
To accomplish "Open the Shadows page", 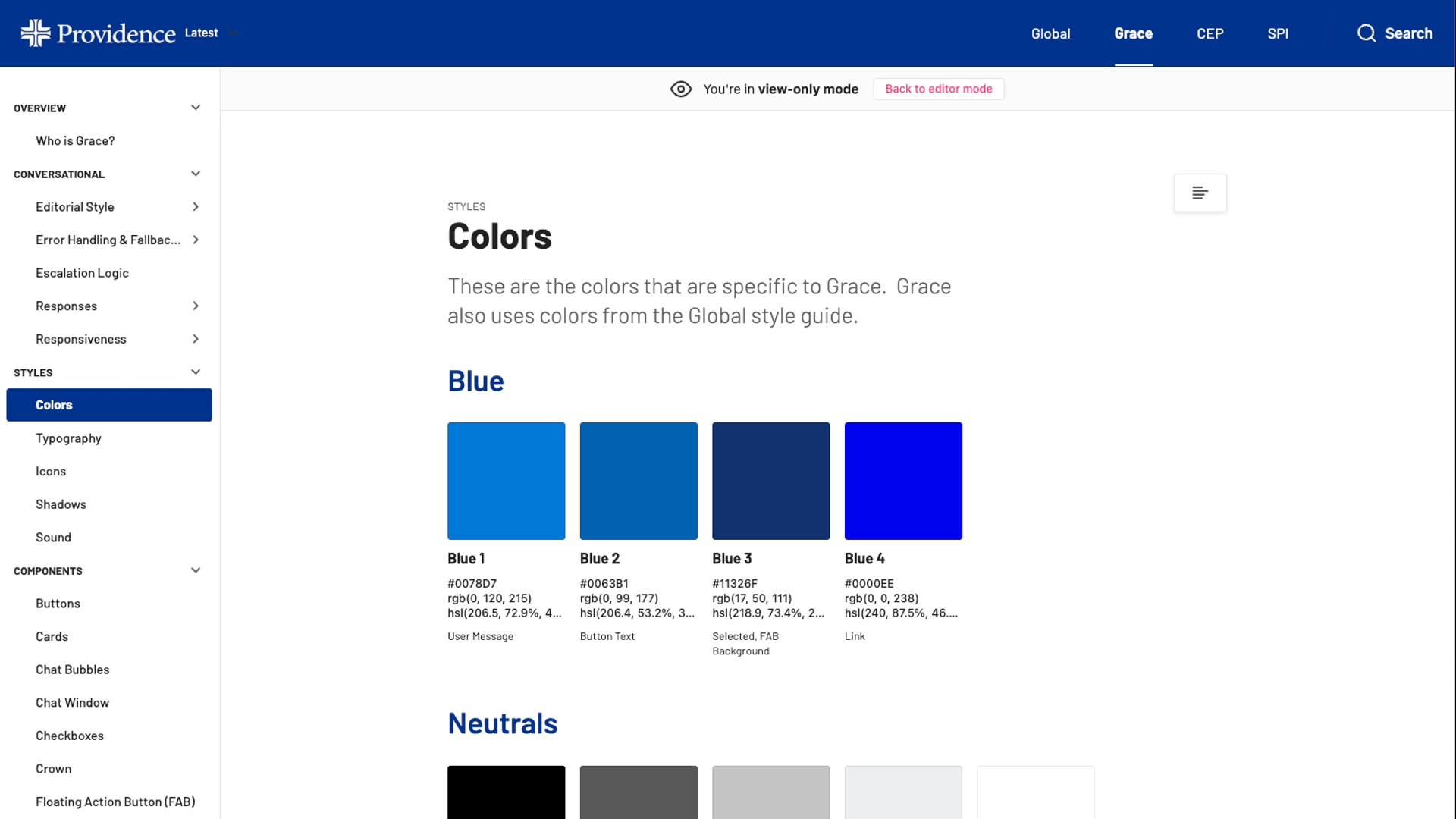I will (61, 504).
